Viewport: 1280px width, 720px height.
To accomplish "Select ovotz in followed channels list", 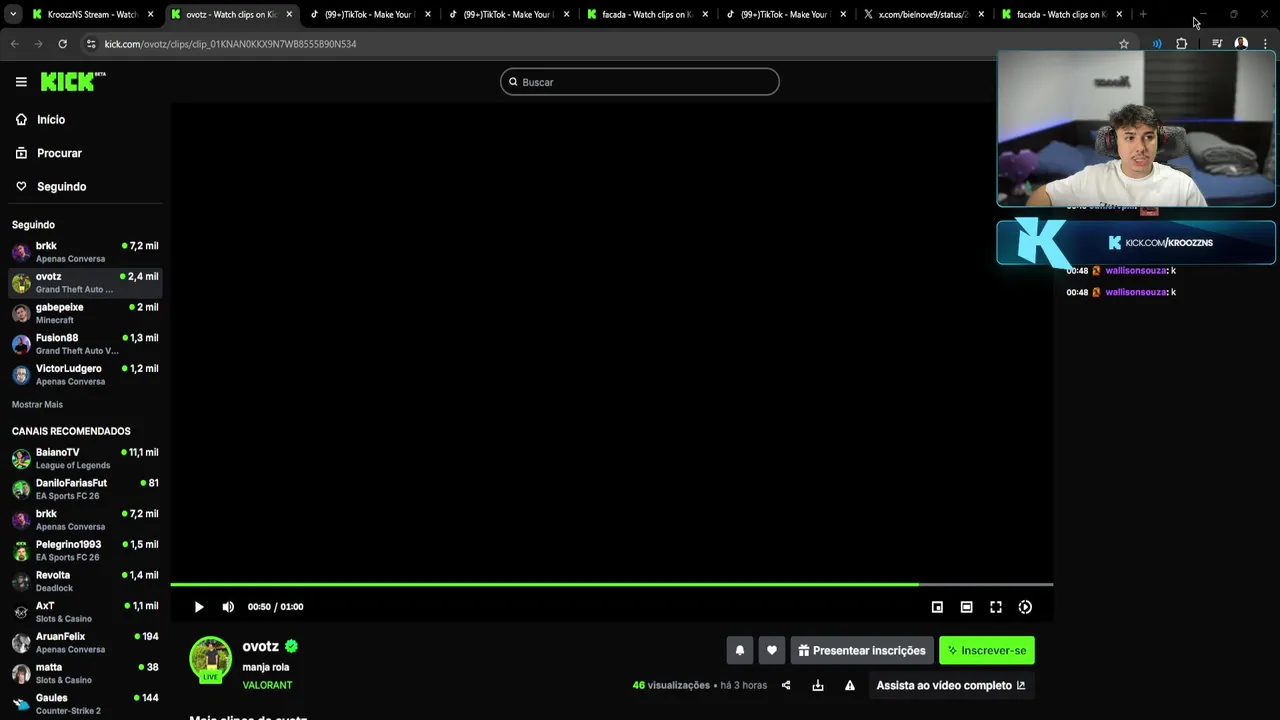I will [x=86, y=283].
